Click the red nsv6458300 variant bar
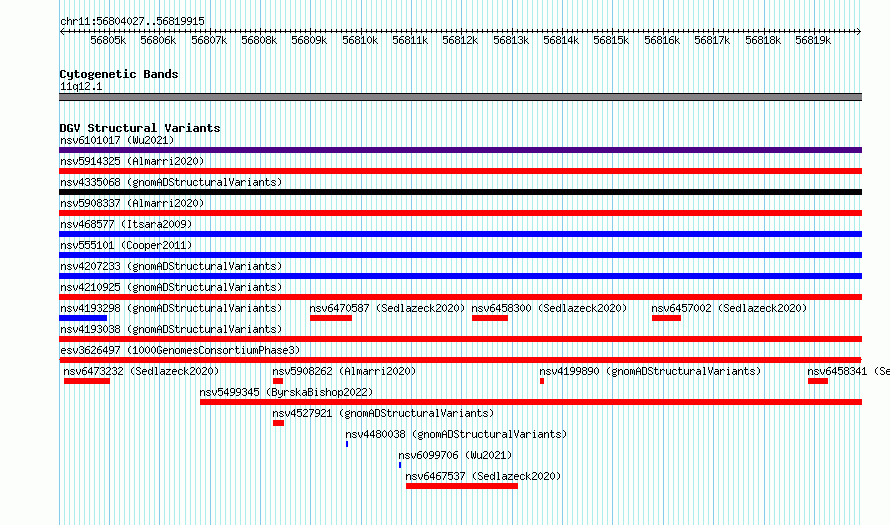 [x=490, y=318]
